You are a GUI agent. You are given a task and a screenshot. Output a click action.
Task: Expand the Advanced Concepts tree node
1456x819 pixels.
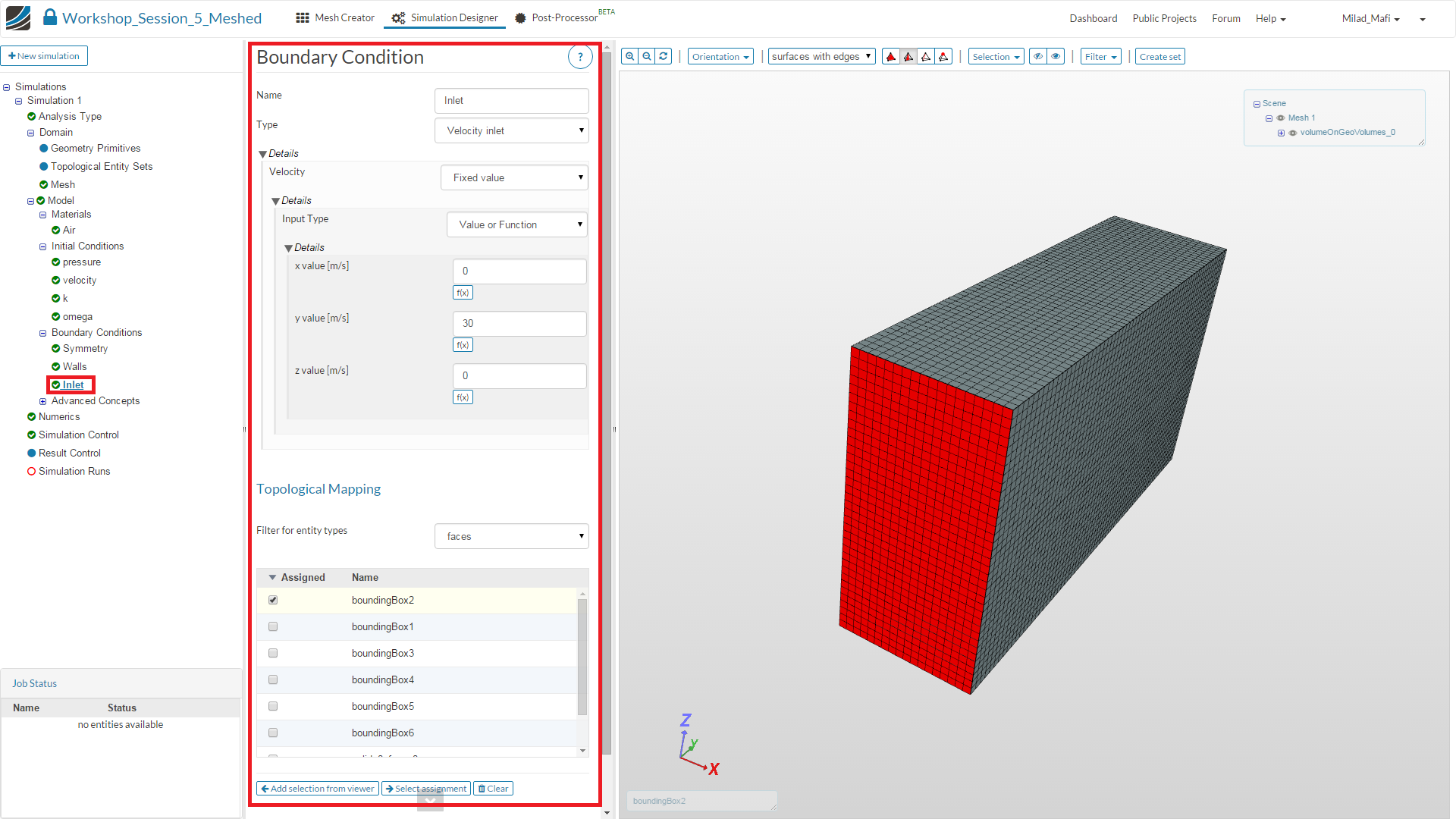[x=43, y=401]
